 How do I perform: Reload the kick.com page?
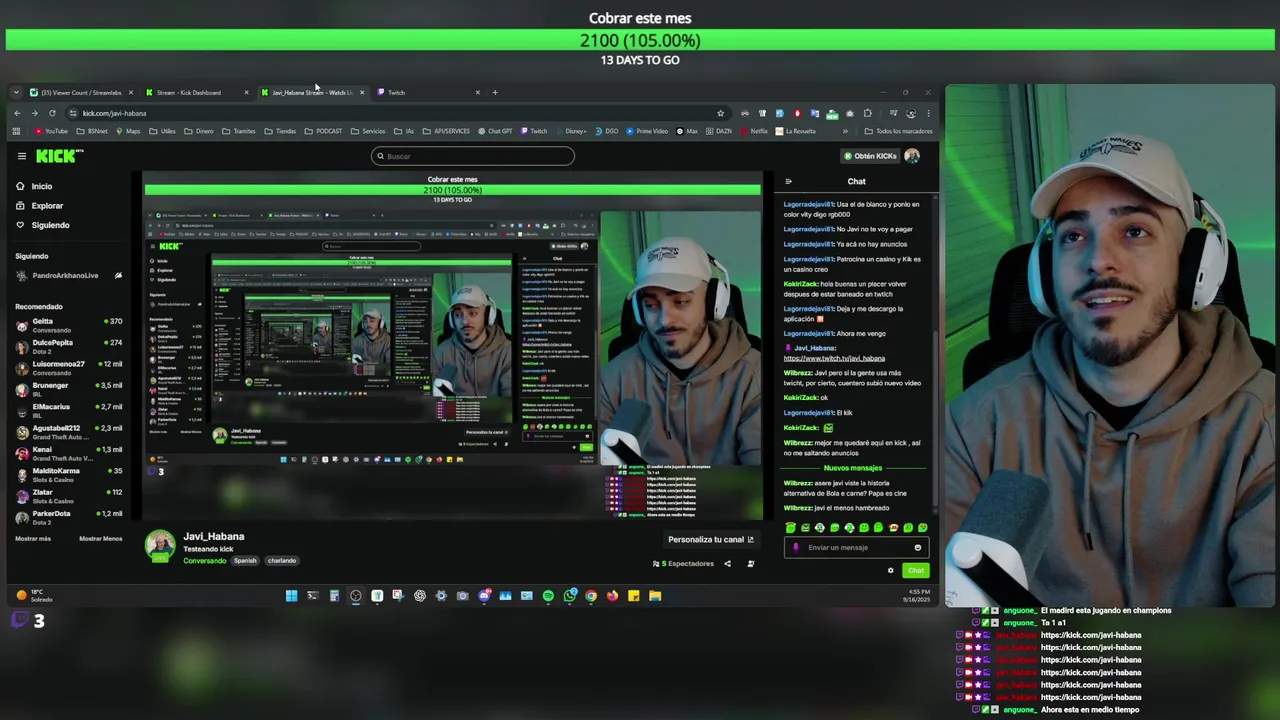[52, 113]
